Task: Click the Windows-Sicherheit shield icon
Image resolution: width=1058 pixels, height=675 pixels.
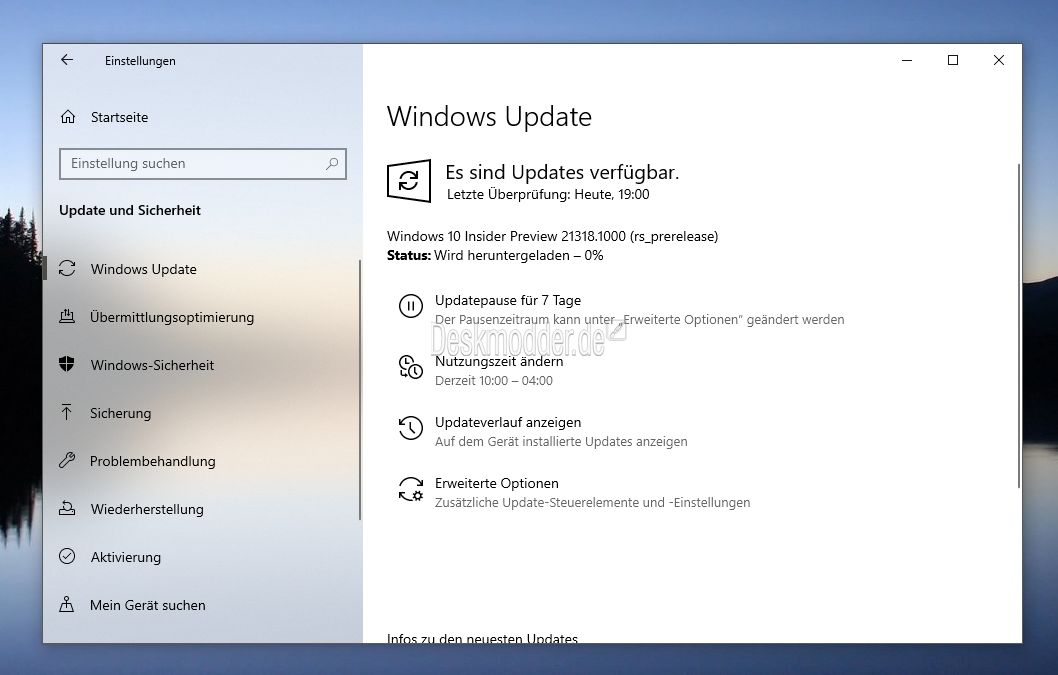Action: (x=67, y=364)
